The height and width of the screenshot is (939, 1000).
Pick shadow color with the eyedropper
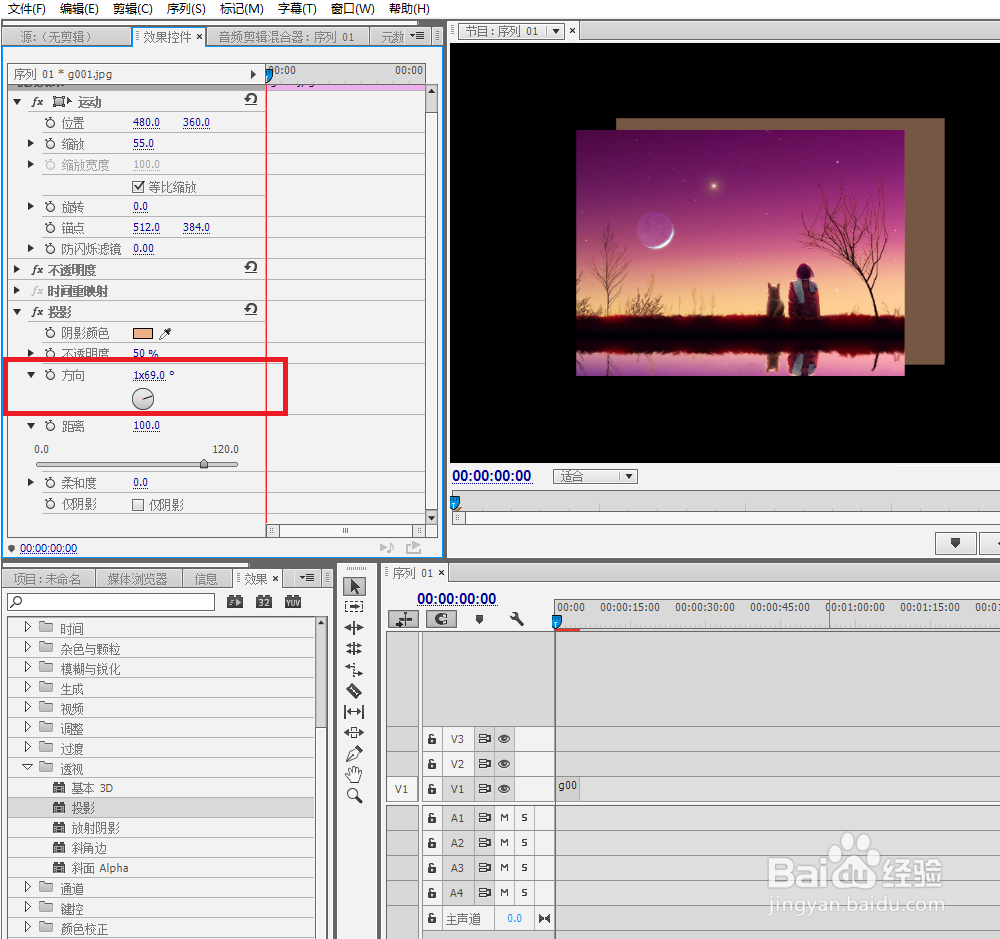click(165, 333)
